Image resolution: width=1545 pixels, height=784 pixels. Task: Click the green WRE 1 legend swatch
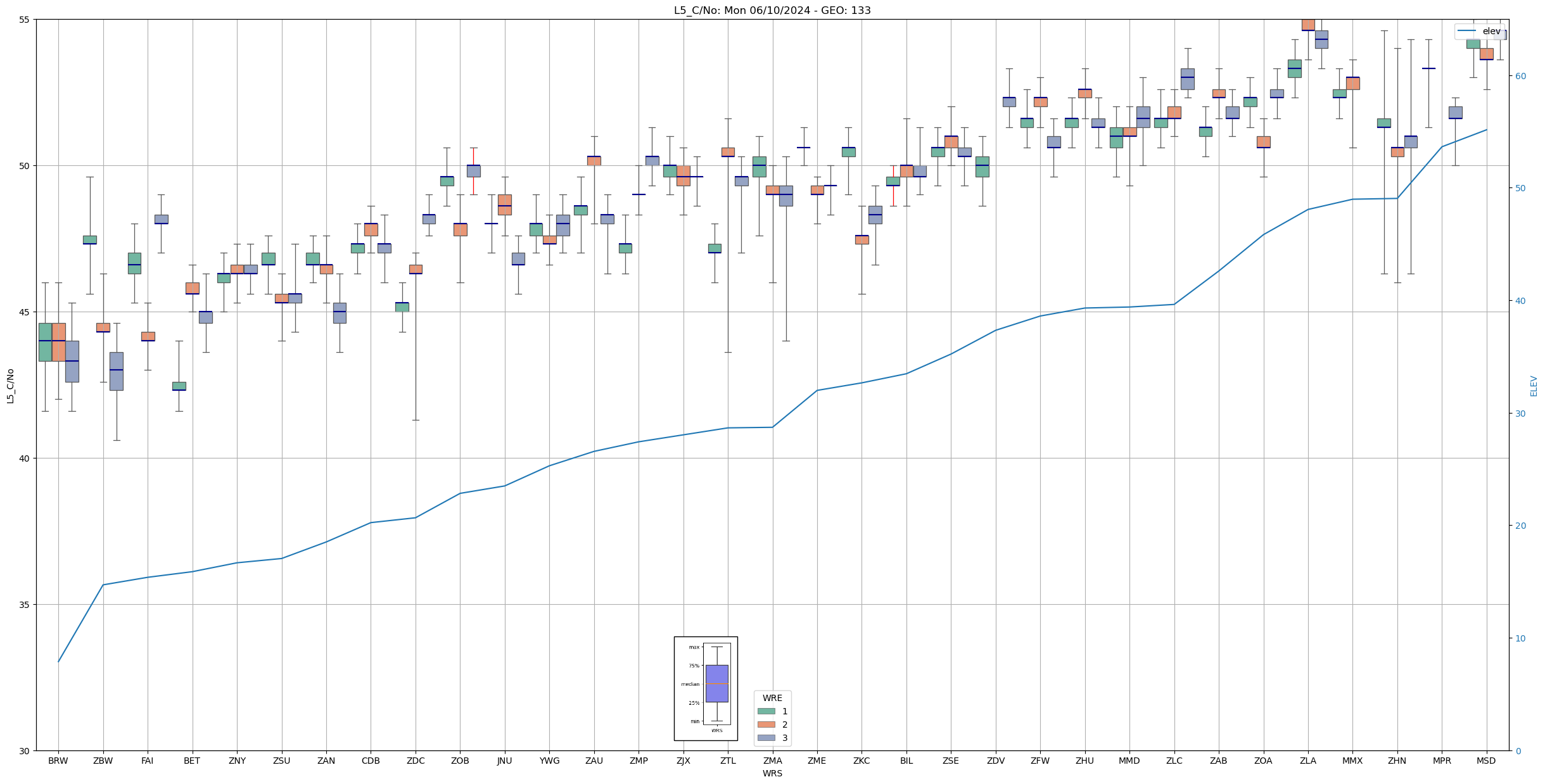point(766,711)
